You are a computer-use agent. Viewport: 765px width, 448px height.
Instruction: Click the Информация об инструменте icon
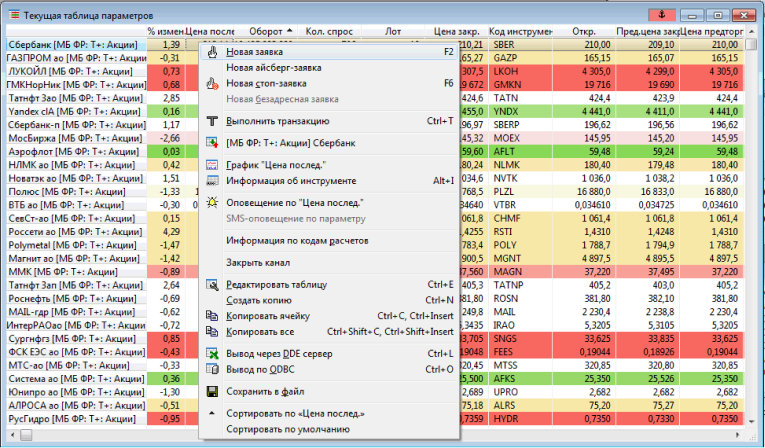point(211,181)
